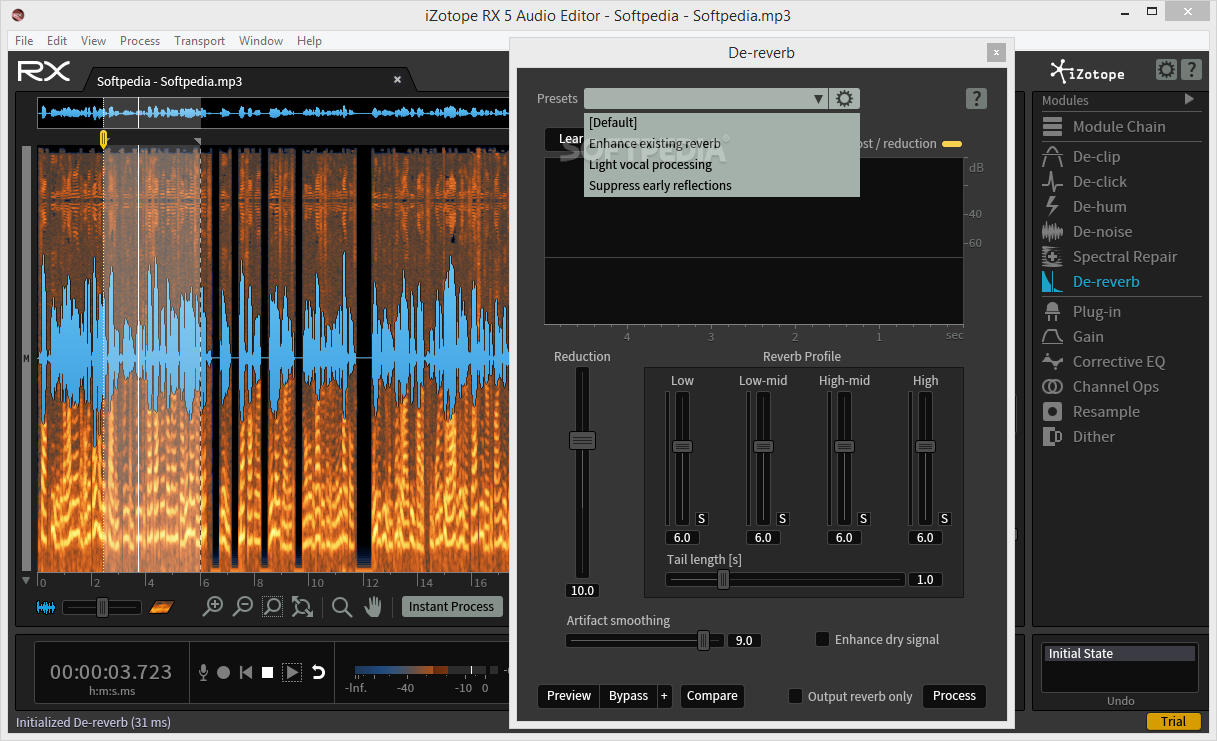Image resolution: width=1217 pixels, height=741 pixels.
Task: Play the selection
Action: (292, 673)
